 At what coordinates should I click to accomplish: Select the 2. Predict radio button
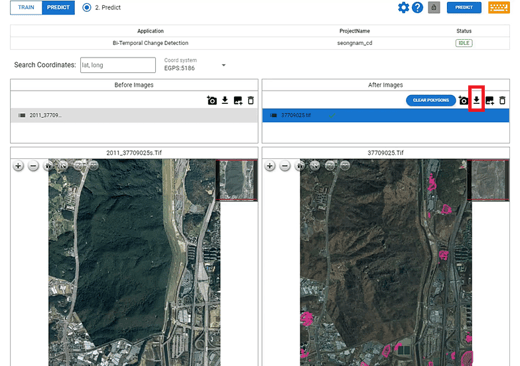pos(87,7)
